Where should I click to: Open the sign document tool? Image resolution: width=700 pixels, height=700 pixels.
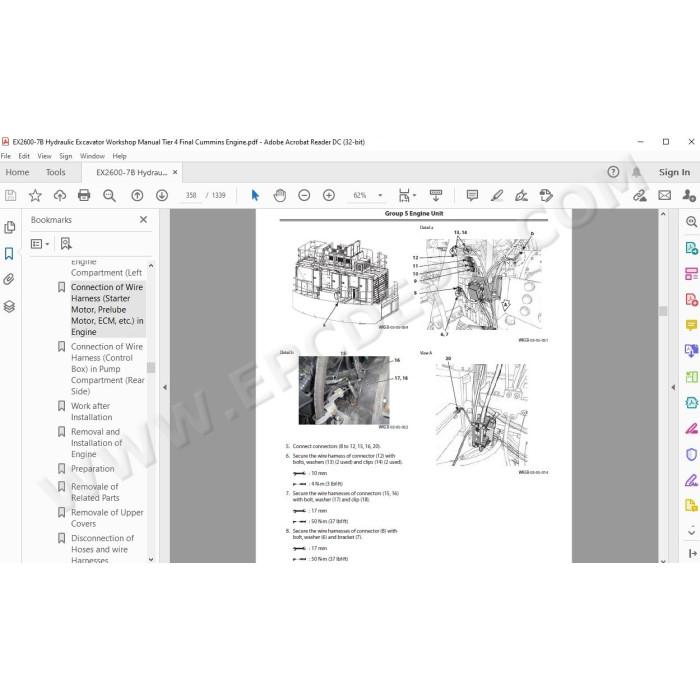click(x=521, y=195)
